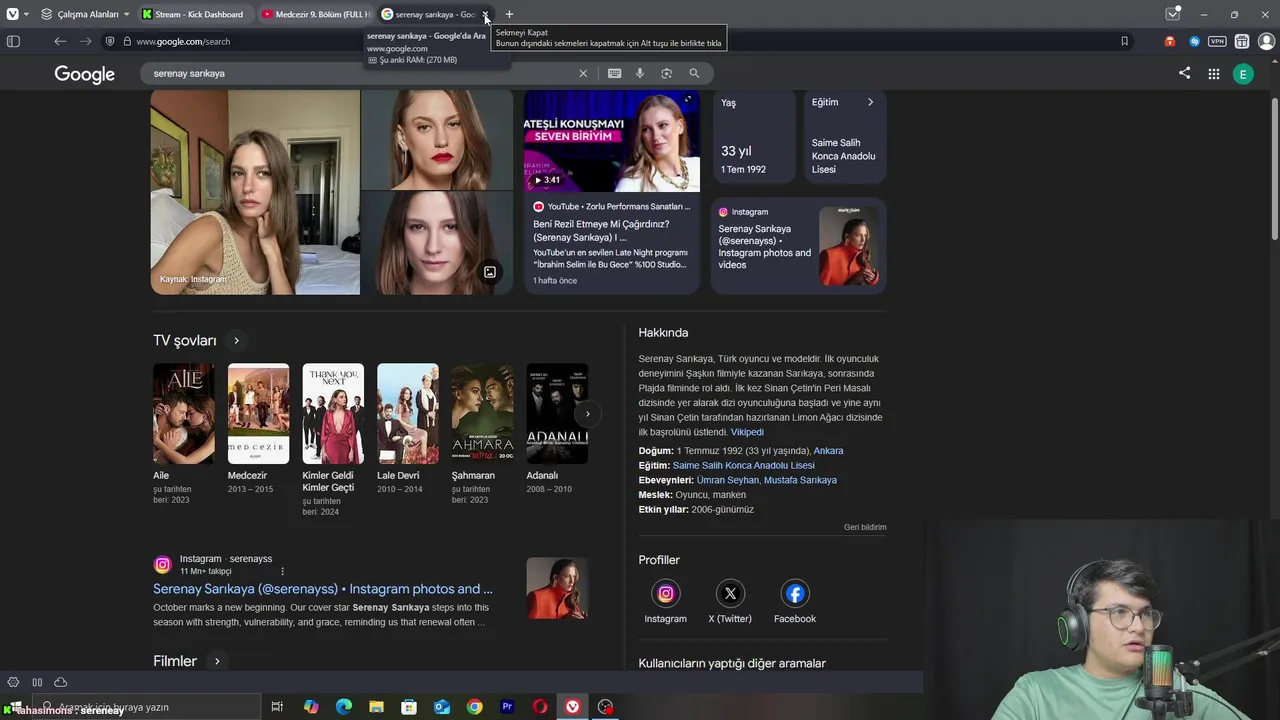Click the tracker shield icon in address bar
Image resolution: width=1280 pixels, height=720 pixels.
110,41
